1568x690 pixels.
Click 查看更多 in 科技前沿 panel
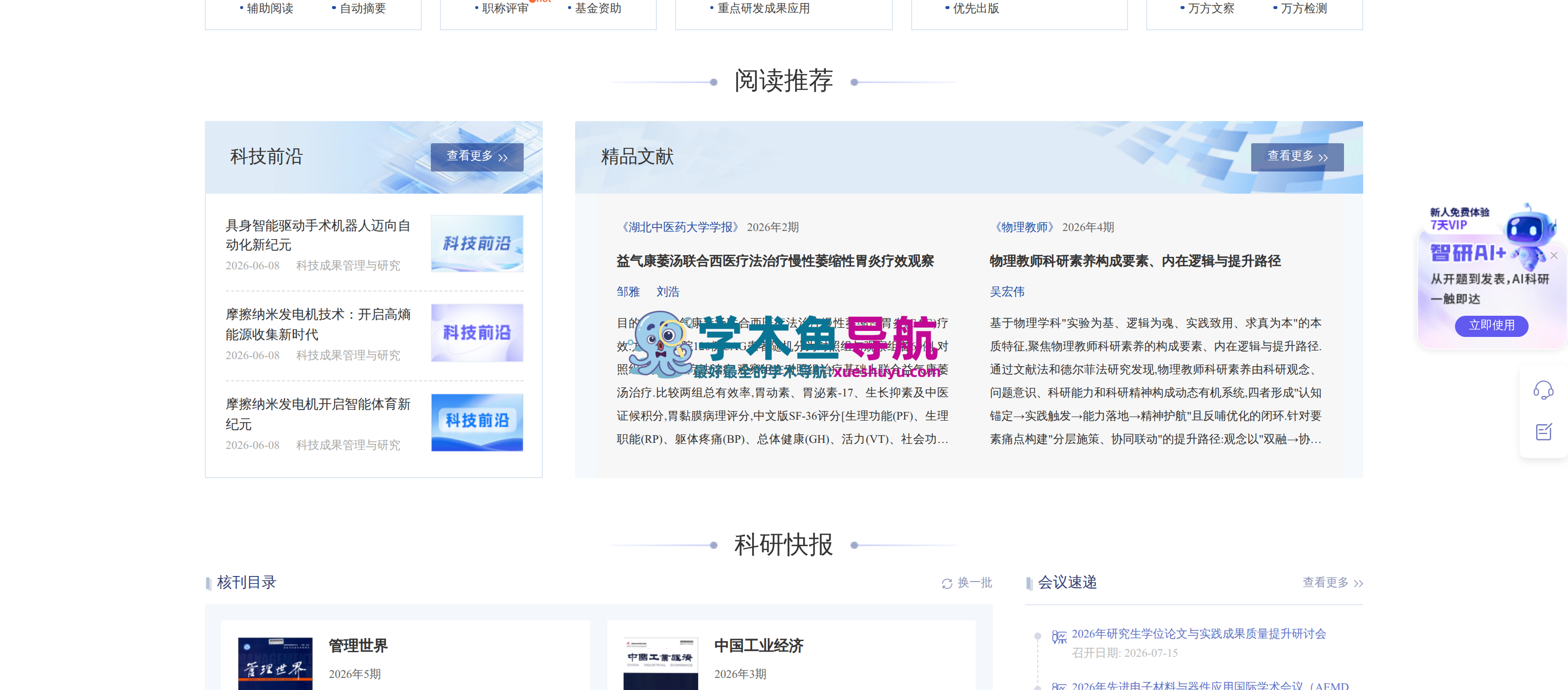pos(477,157)
